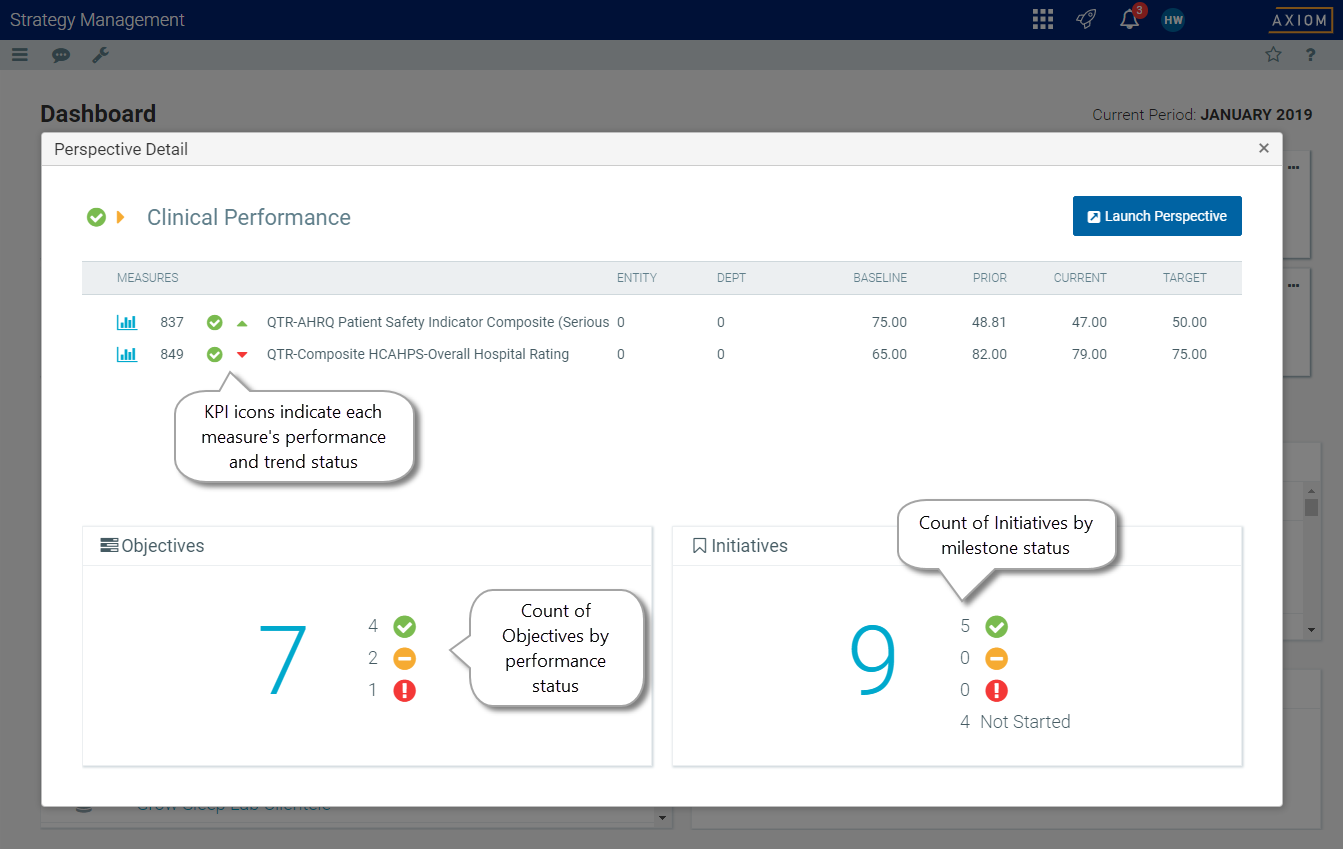
Task: Click upward trend arrow for measure 837
Action: (x=242, y=323)
